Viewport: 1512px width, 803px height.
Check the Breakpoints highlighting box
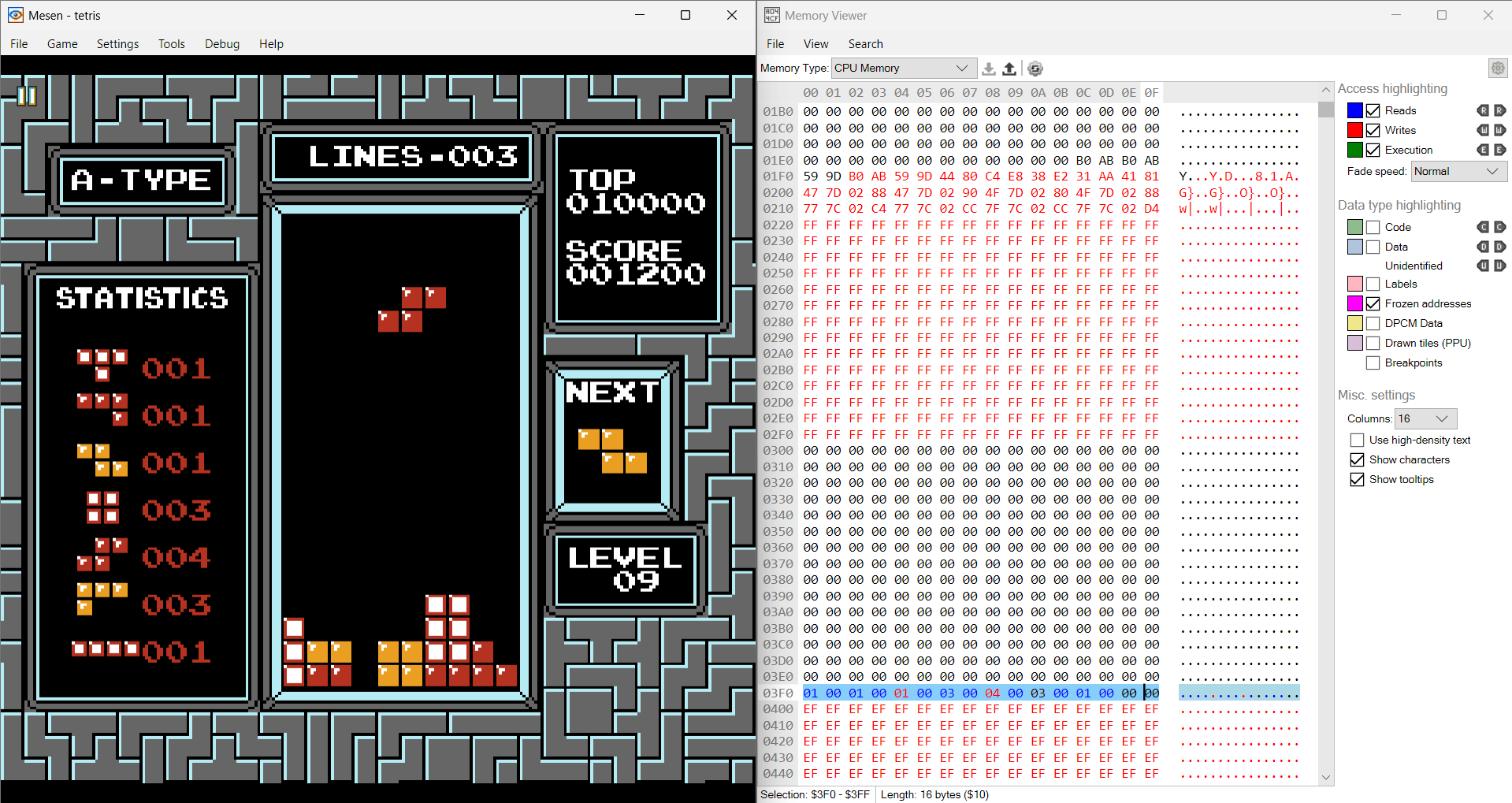tap(1373, 362)
